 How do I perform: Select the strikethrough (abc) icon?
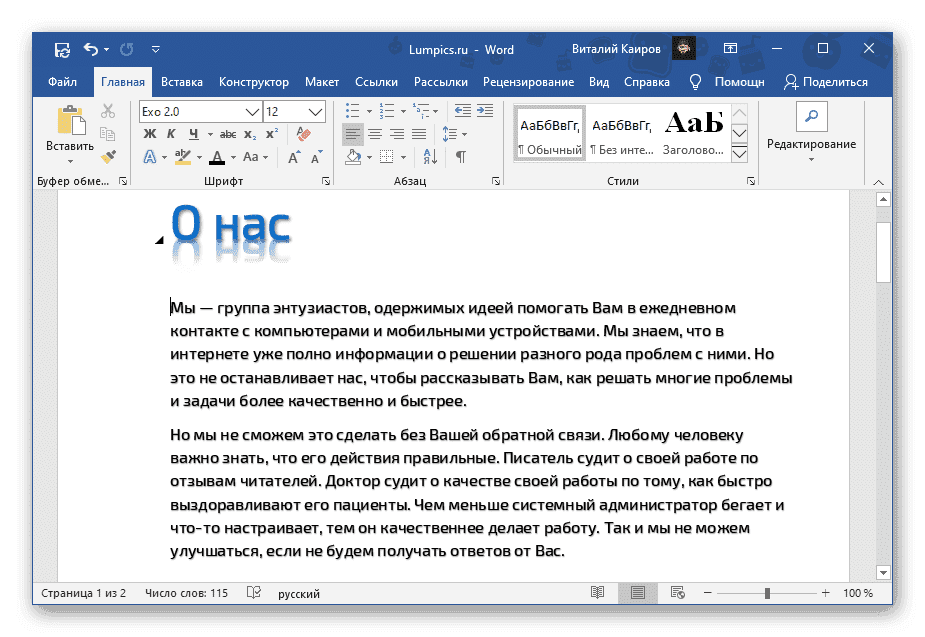point(226,134)
